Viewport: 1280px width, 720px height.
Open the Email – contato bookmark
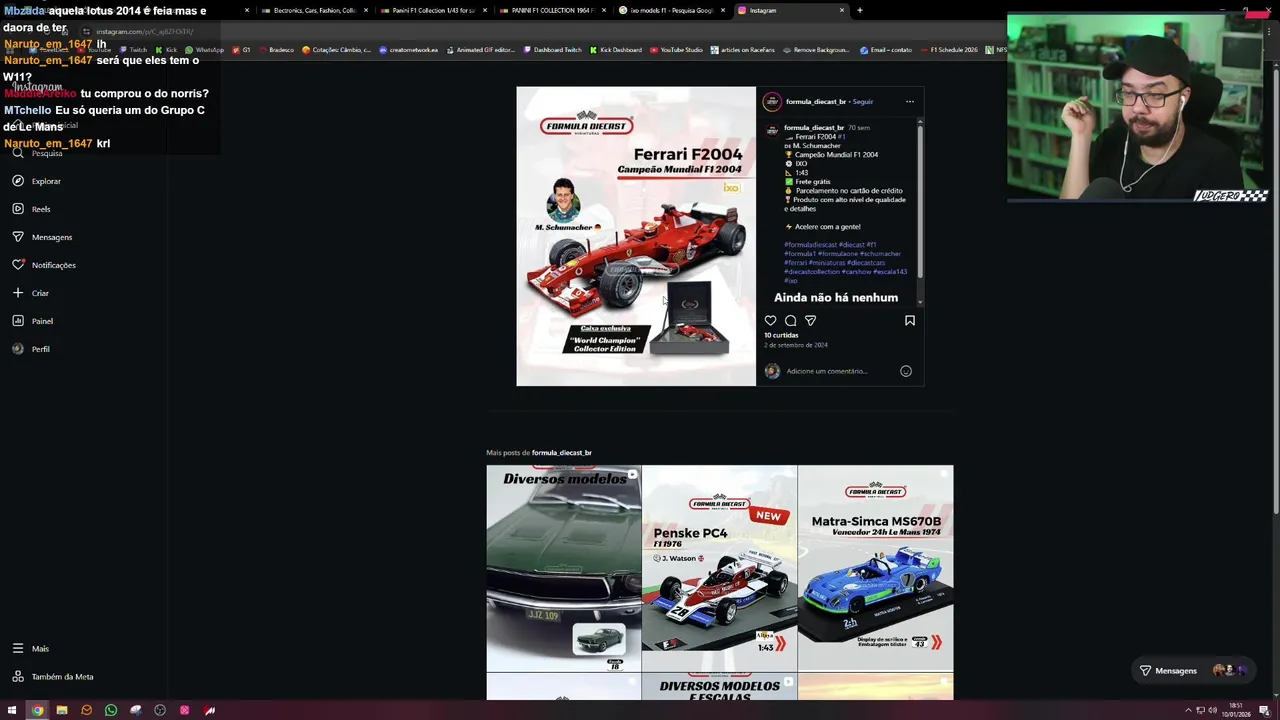tap(885, 50)
